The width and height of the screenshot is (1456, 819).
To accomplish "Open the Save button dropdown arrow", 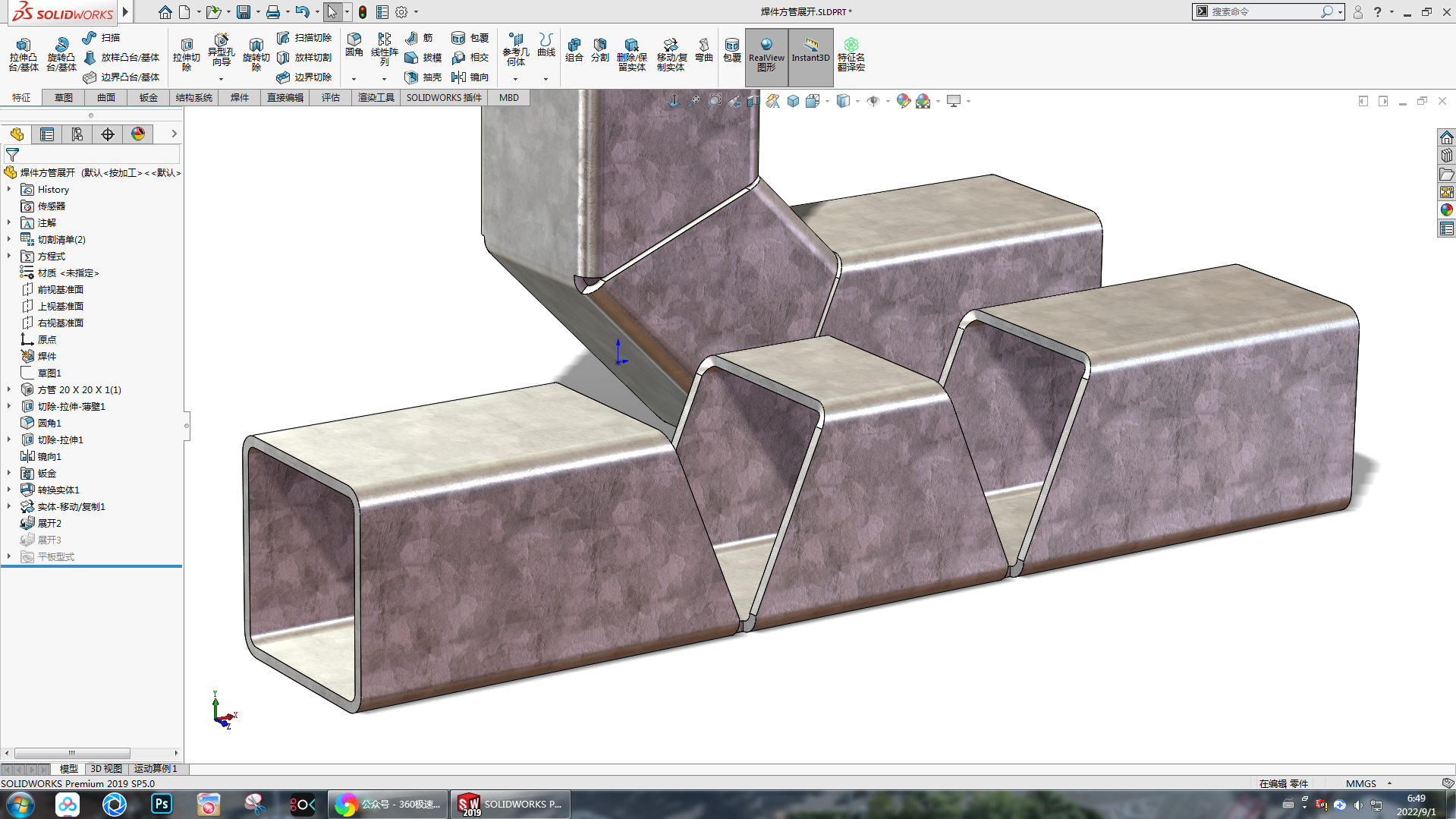I will 258,12.
